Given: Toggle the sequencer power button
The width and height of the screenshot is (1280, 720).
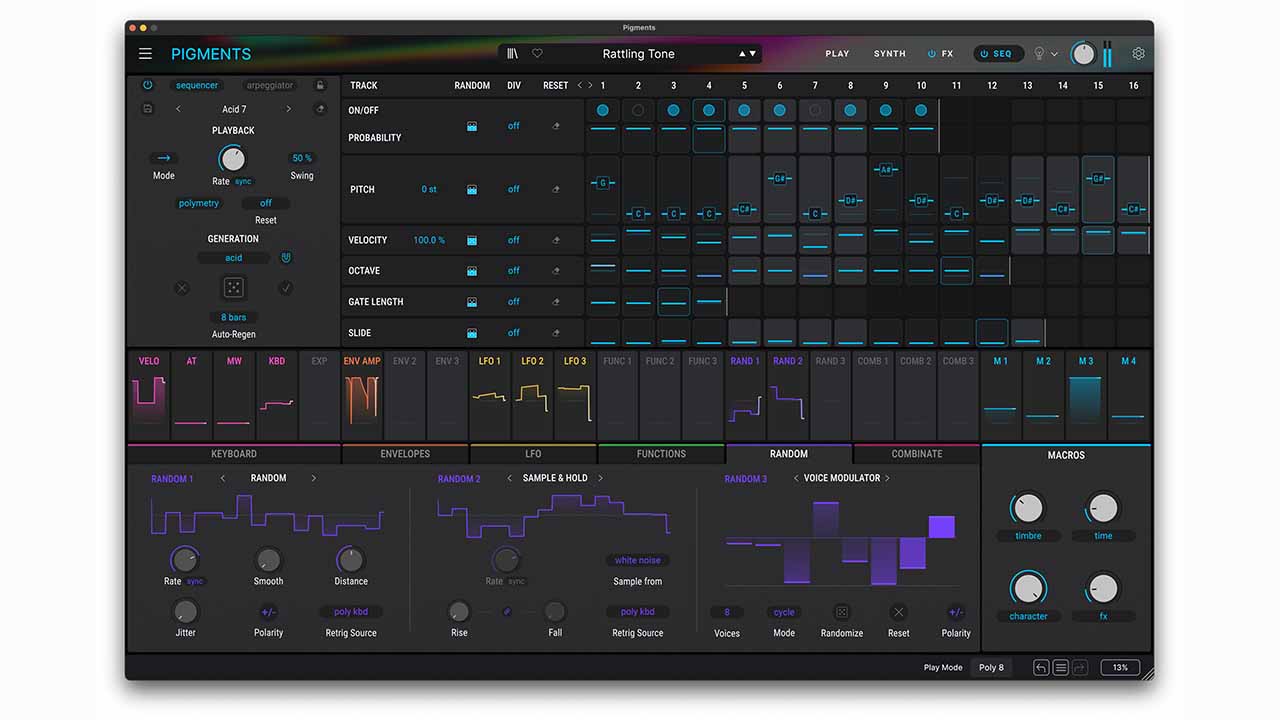Looking at the screenshot, I should click(x=148, y=86).
